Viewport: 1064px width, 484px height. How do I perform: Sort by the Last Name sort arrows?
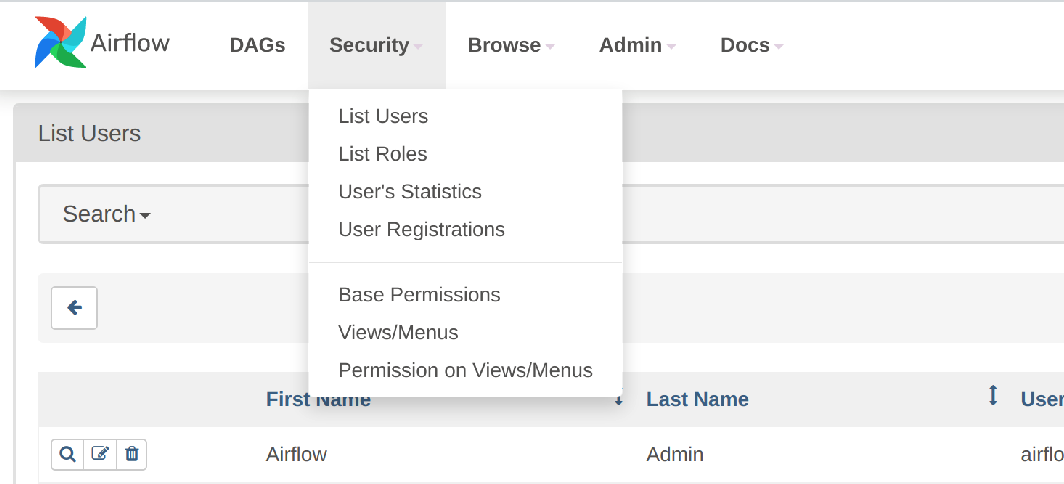click(992, 396)
